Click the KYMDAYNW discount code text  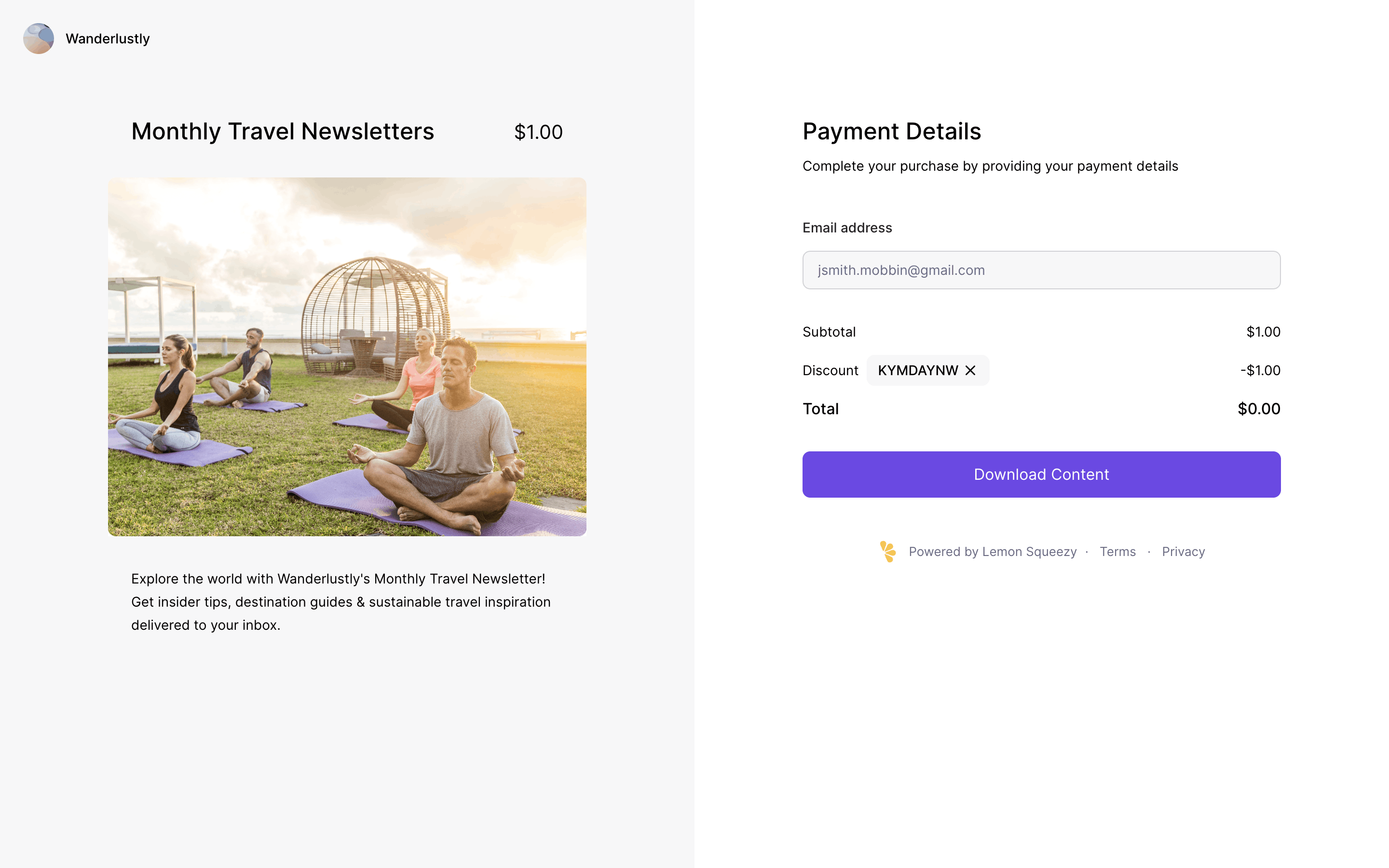coord(918,370)
